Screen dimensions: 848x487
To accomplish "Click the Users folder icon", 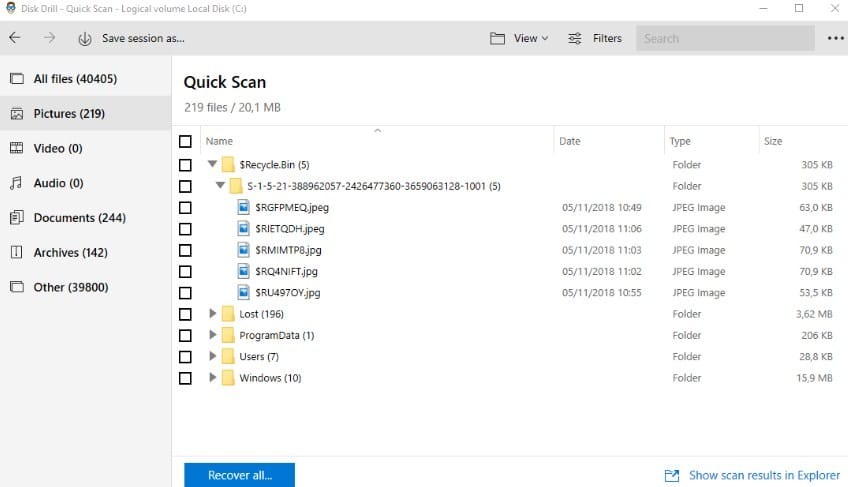I will [x=228, y=357].
